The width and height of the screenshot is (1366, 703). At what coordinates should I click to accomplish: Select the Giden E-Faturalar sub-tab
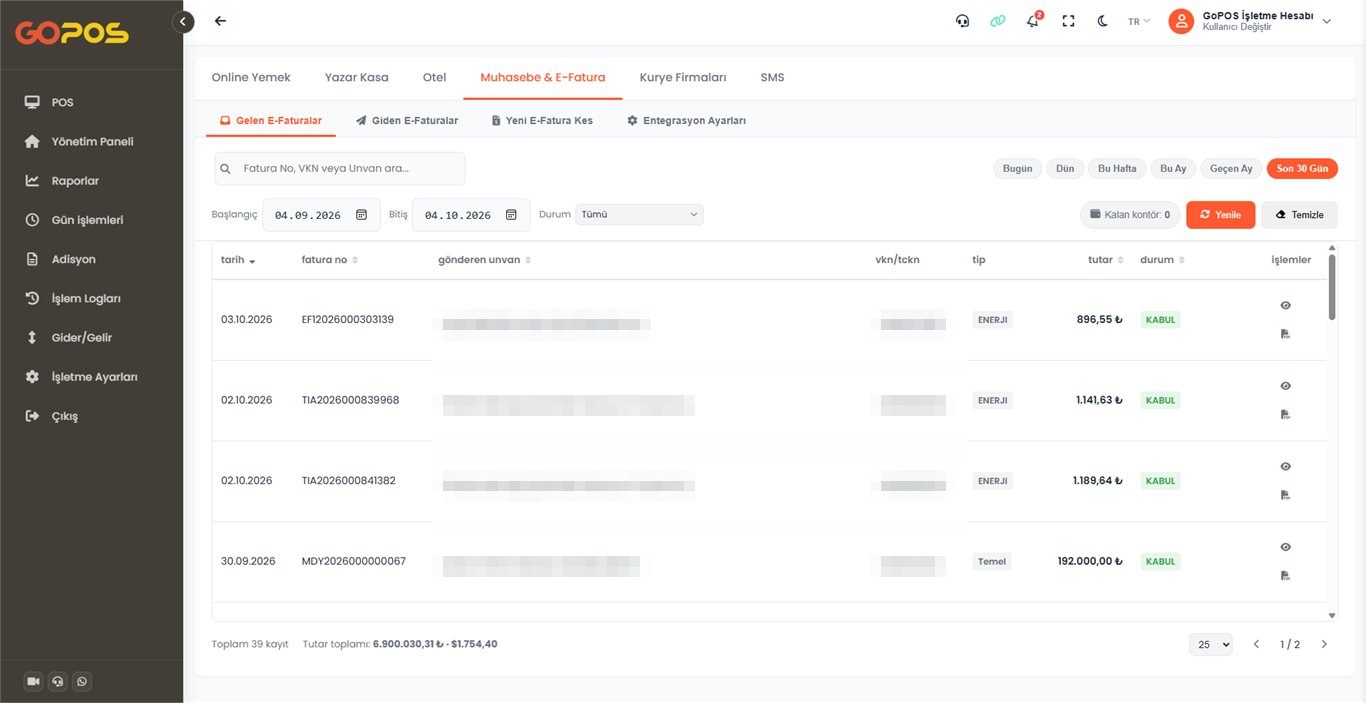pyautogui.click(x=407, y=121)
